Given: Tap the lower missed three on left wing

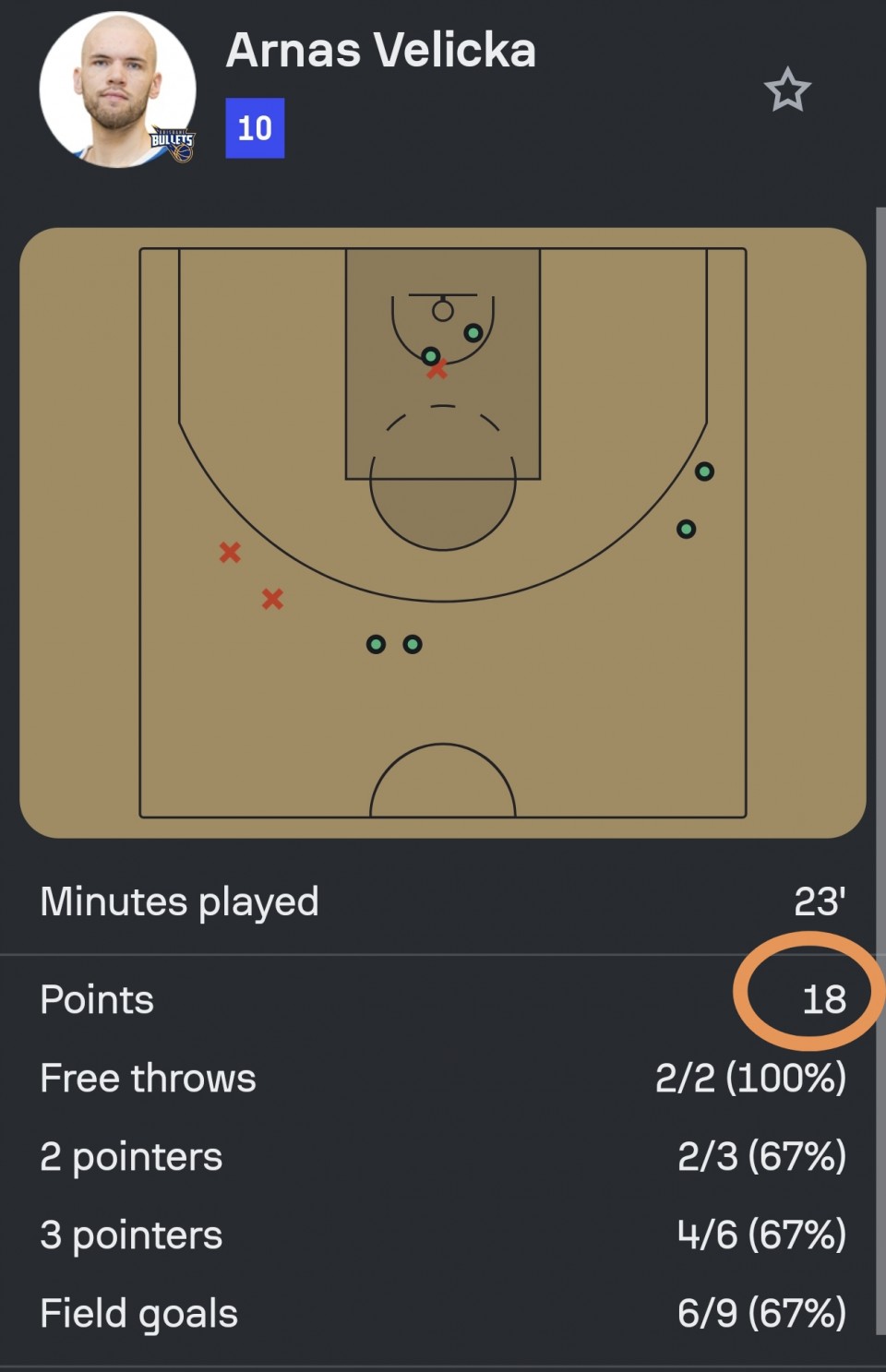Looking at the screenshot, I should [272, 599].
